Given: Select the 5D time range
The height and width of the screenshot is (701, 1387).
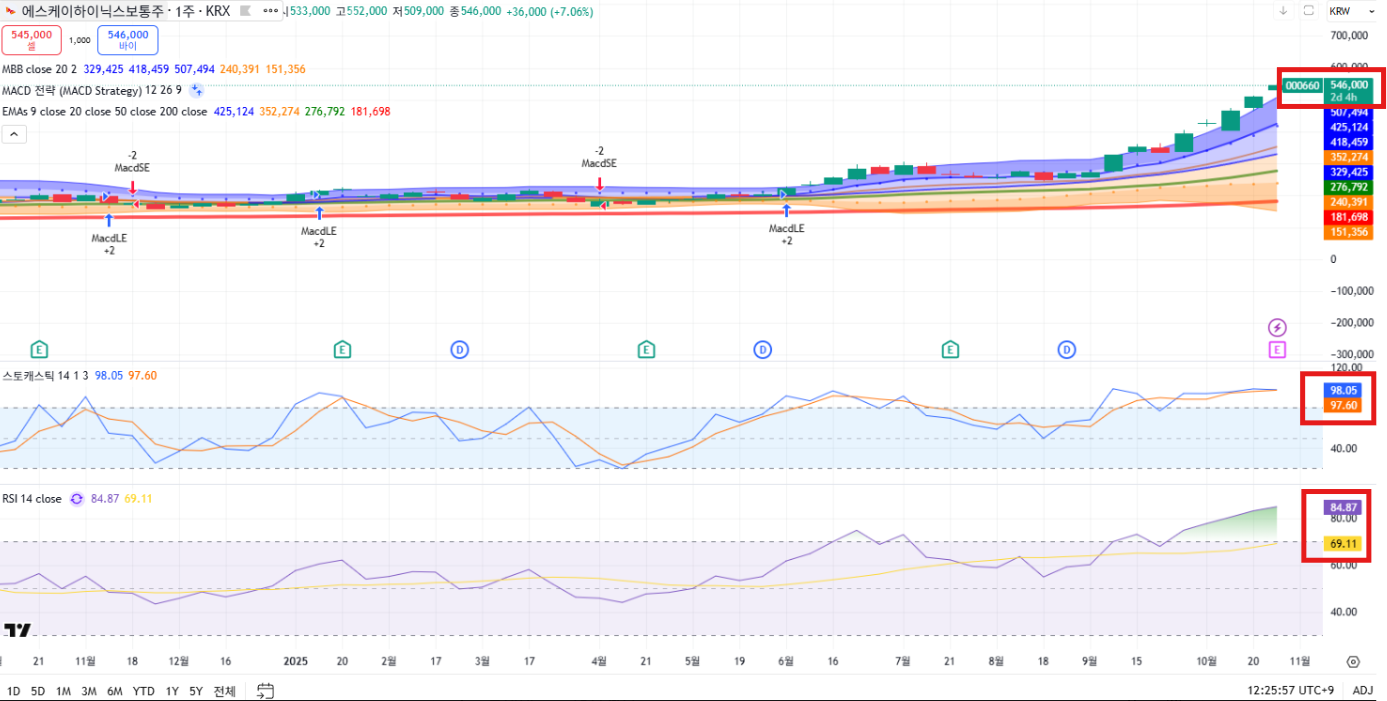Looking at the screenshot, I should [x=38, y=691].
